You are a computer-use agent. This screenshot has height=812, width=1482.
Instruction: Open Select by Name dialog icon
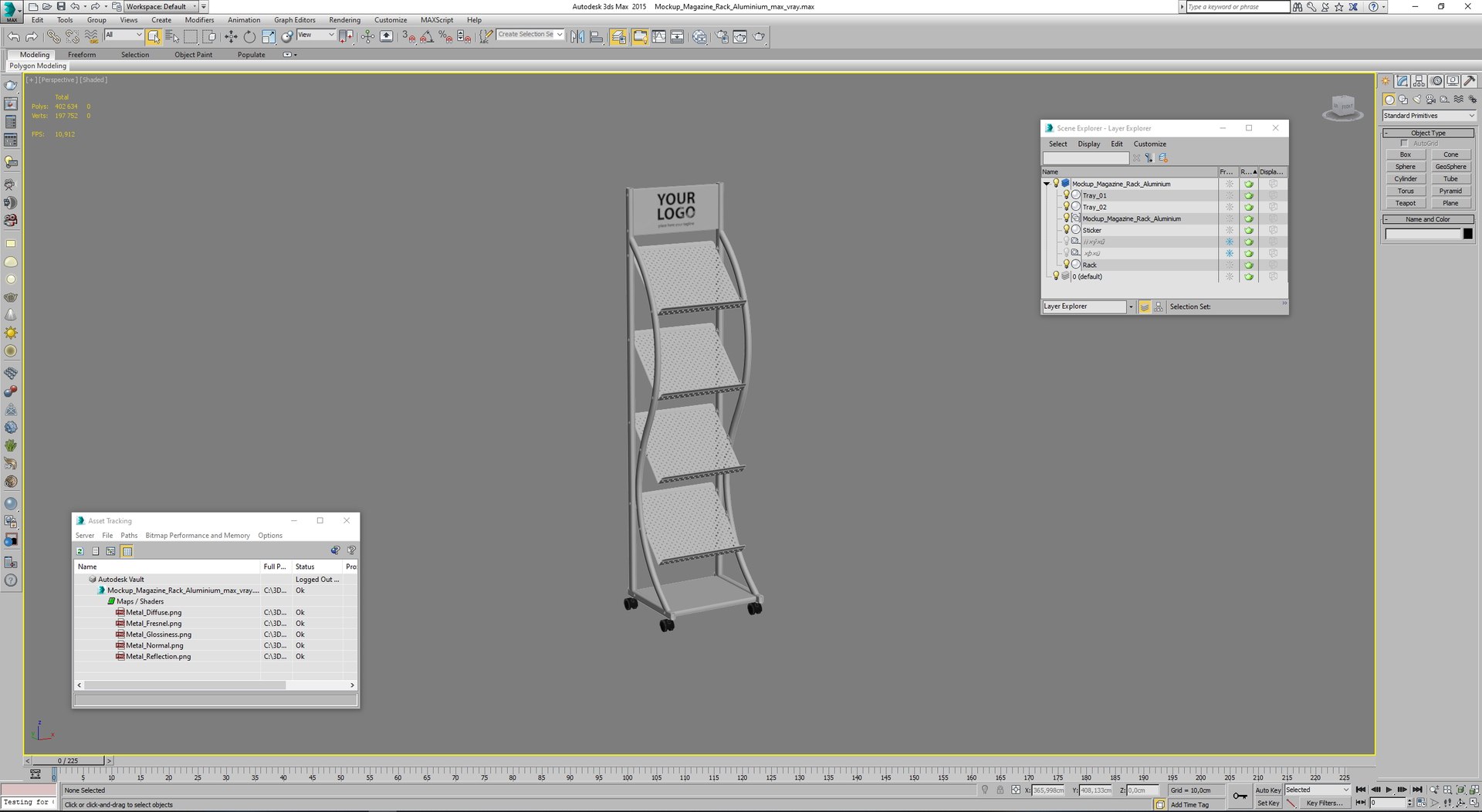tap(171, 36)
